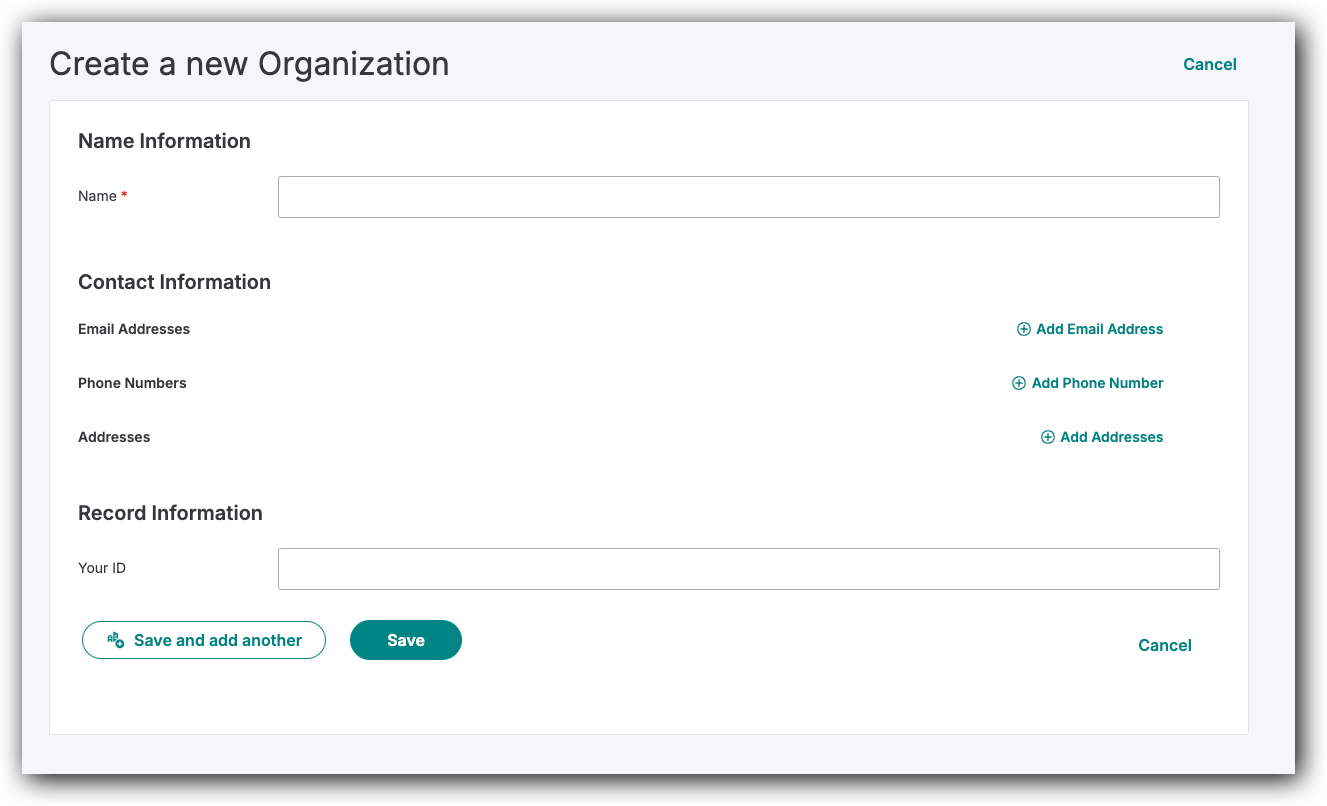Click the Contact Information section heading
1327x806 pixels.
click(x=174, y=282)
